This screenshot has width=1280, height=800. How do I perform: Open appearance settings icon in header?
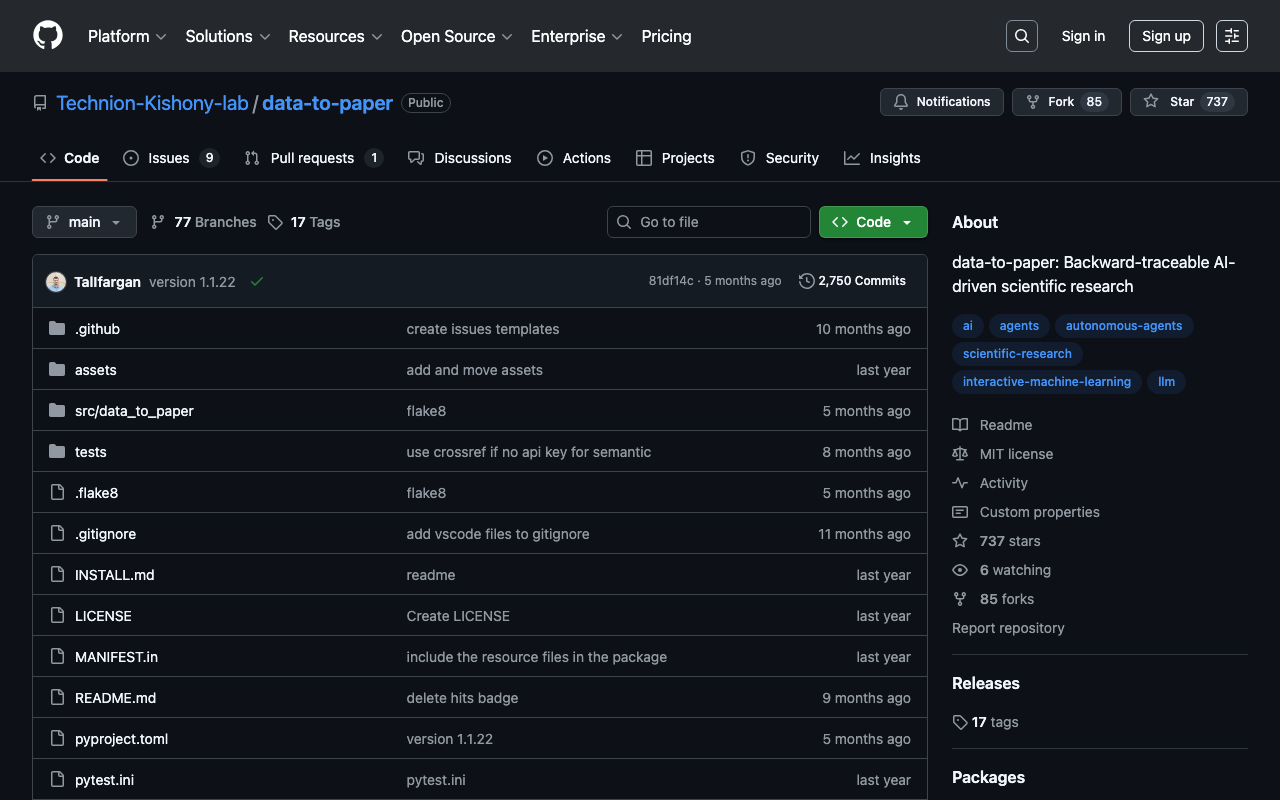(x=1231, y=36)
